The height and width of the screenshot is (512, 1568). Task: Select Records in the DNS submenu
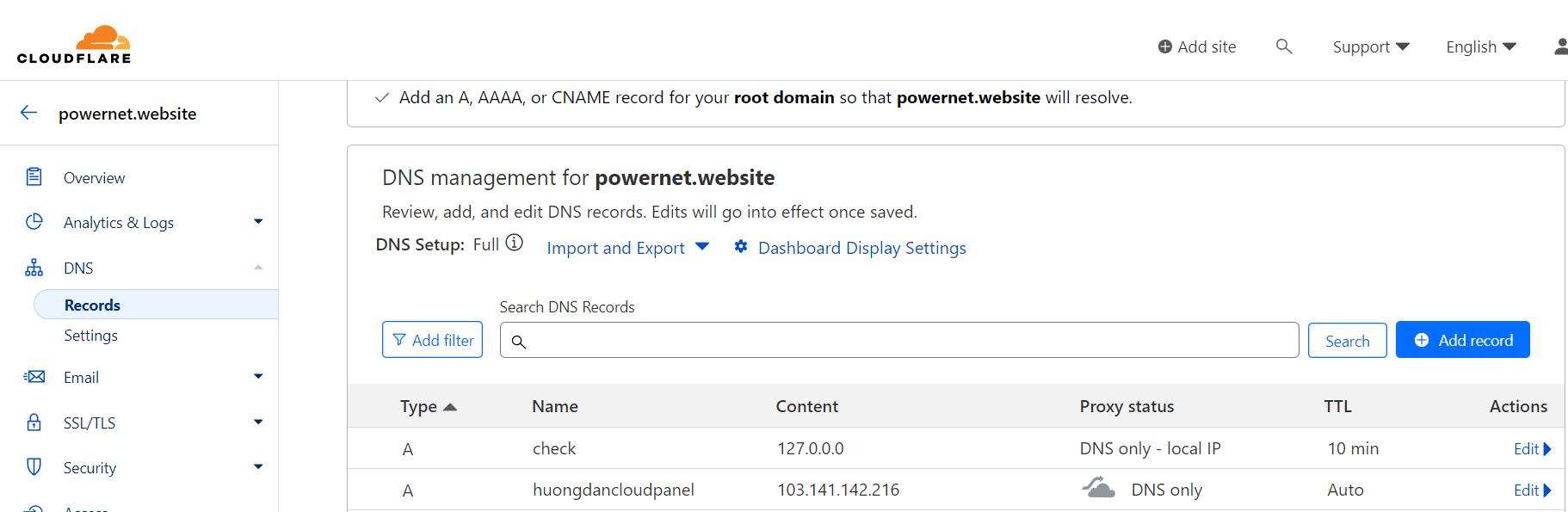tap(92, 305)
